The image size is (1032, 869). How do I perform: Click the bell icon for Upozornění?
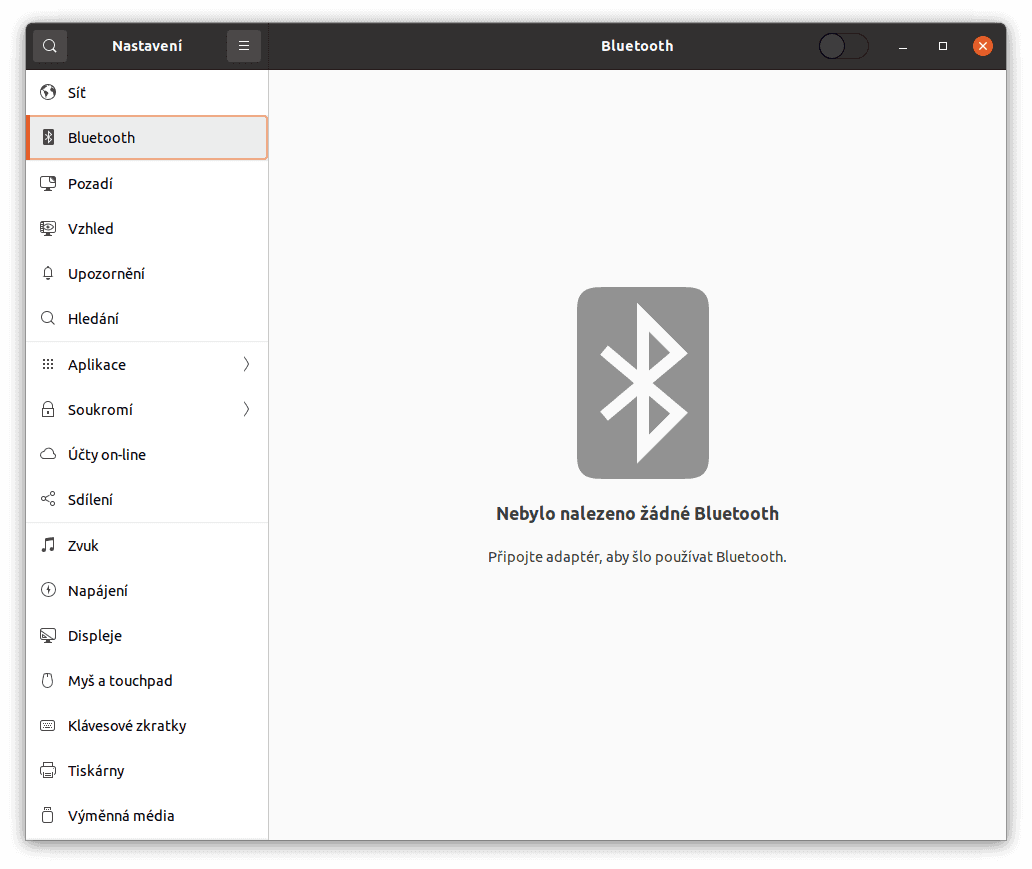pos(48,273)
